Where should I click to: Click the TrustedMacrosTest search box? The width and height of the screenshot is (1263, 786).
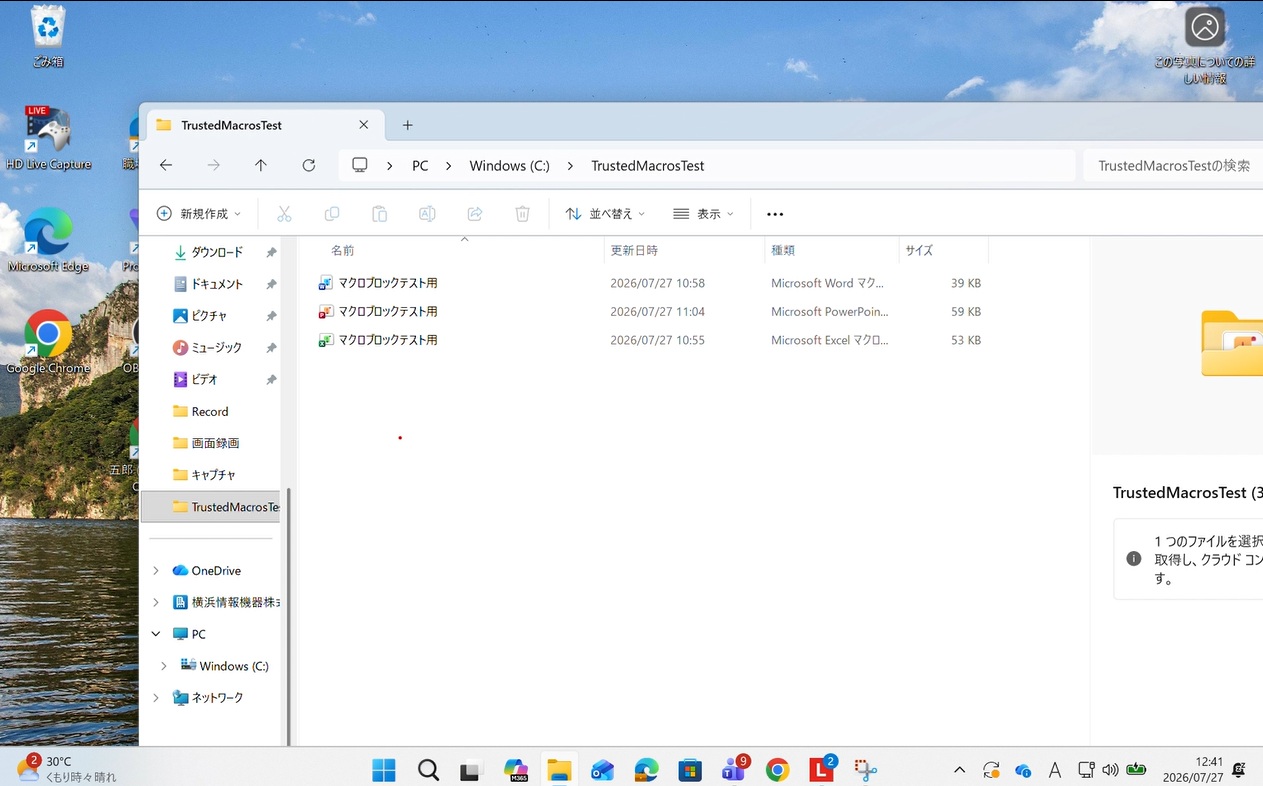pos(1173,166)
